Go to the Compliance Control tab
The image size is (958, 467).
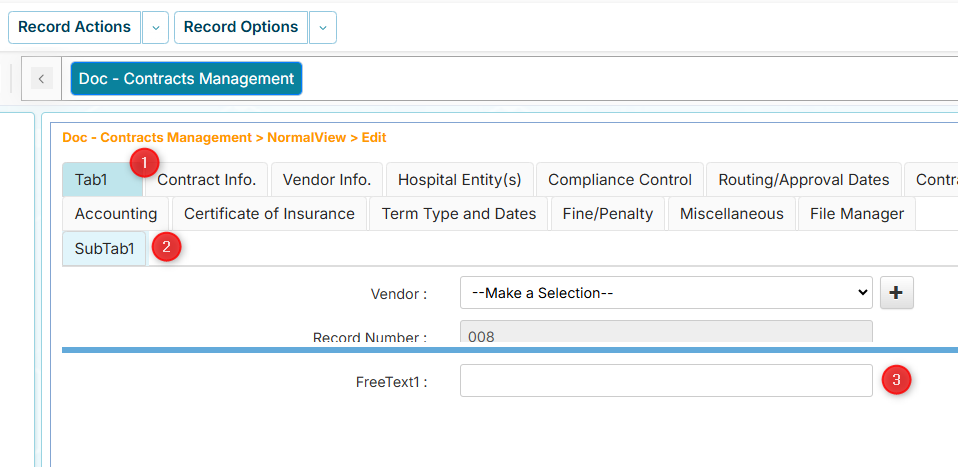[619, 180]
